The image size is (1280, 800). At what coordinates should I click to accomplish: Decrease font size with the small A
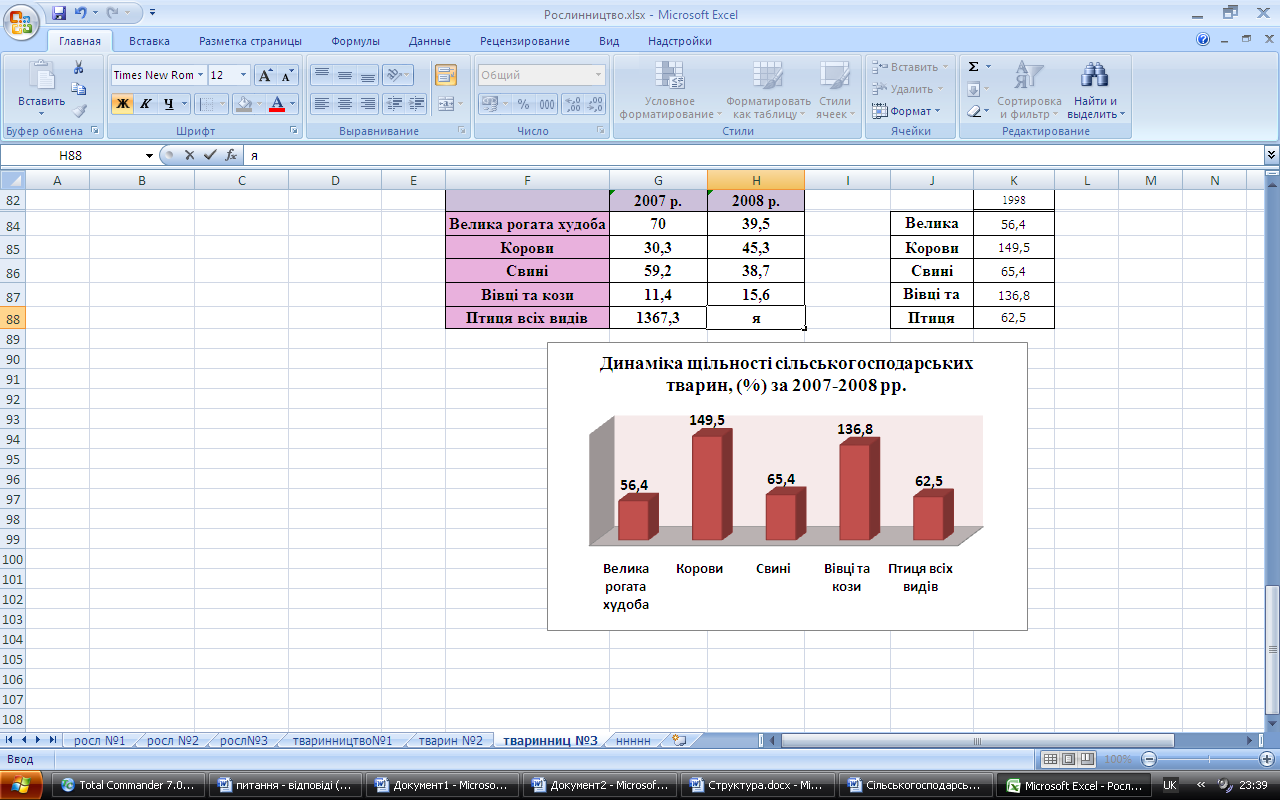(x=287, y=75)
